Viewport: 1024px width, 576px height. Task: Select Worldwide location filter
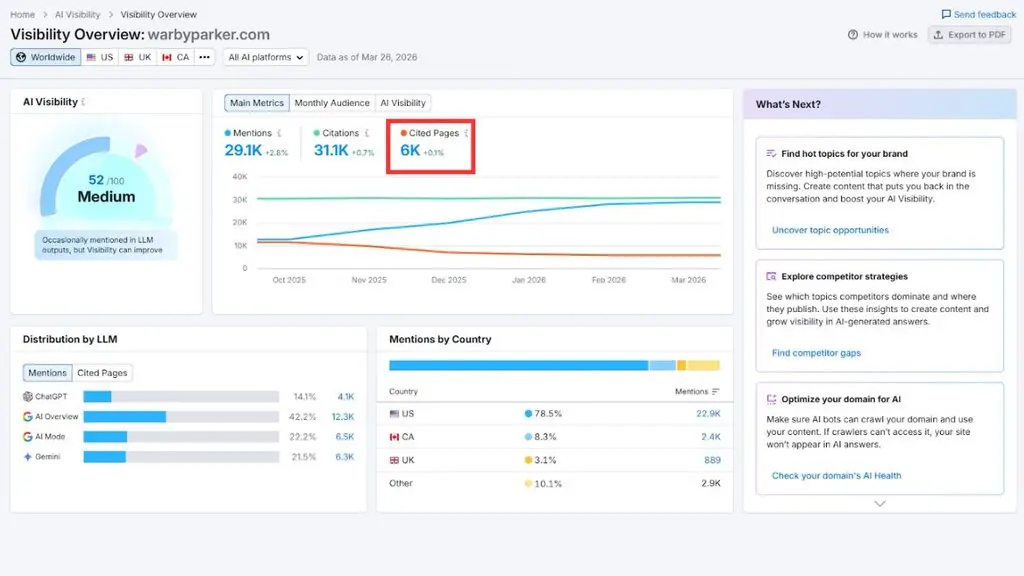point(46,57)
